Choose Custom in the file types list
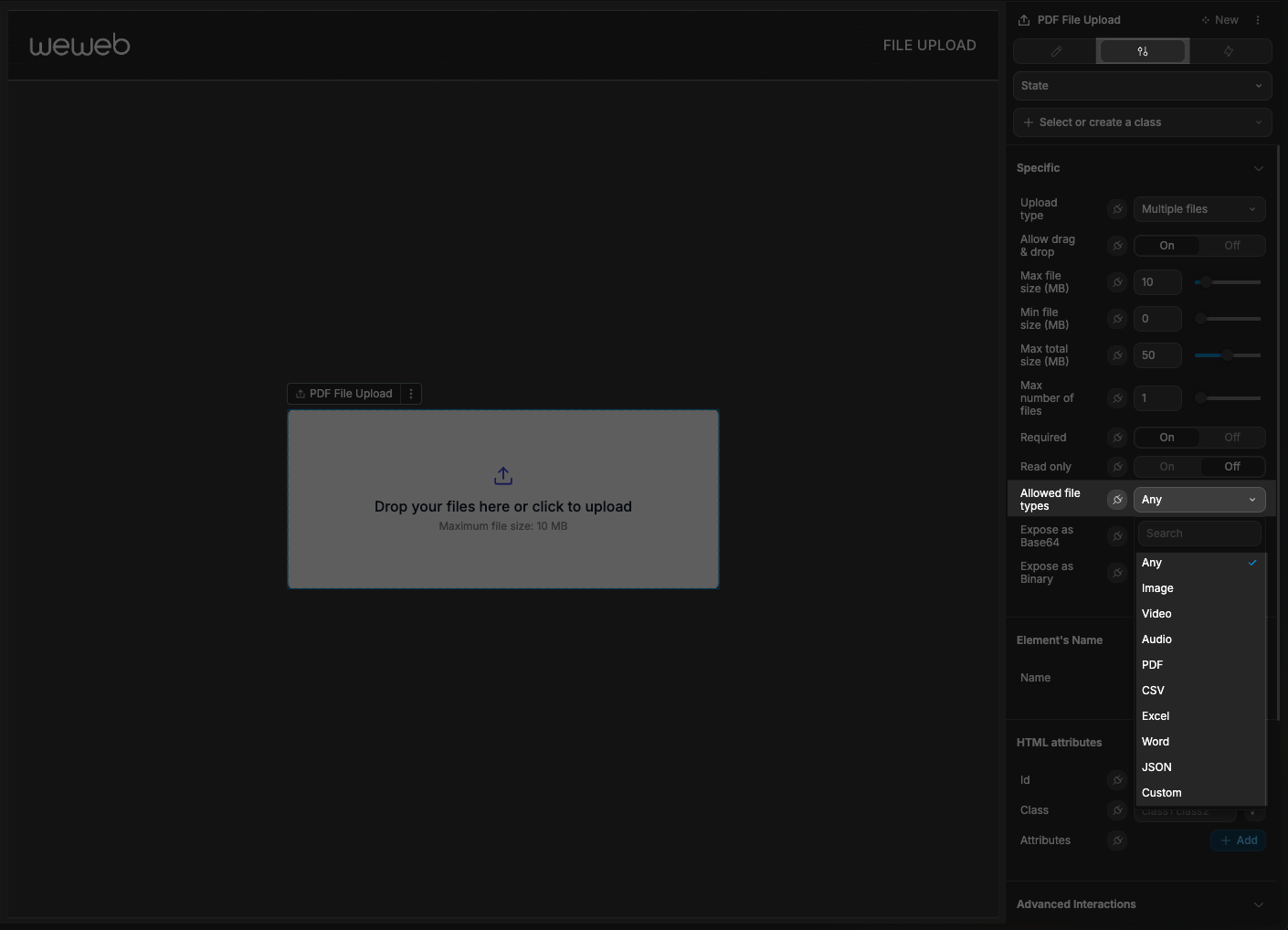The width and height of the screenshot is (1288, 930). pos(1161,793)
